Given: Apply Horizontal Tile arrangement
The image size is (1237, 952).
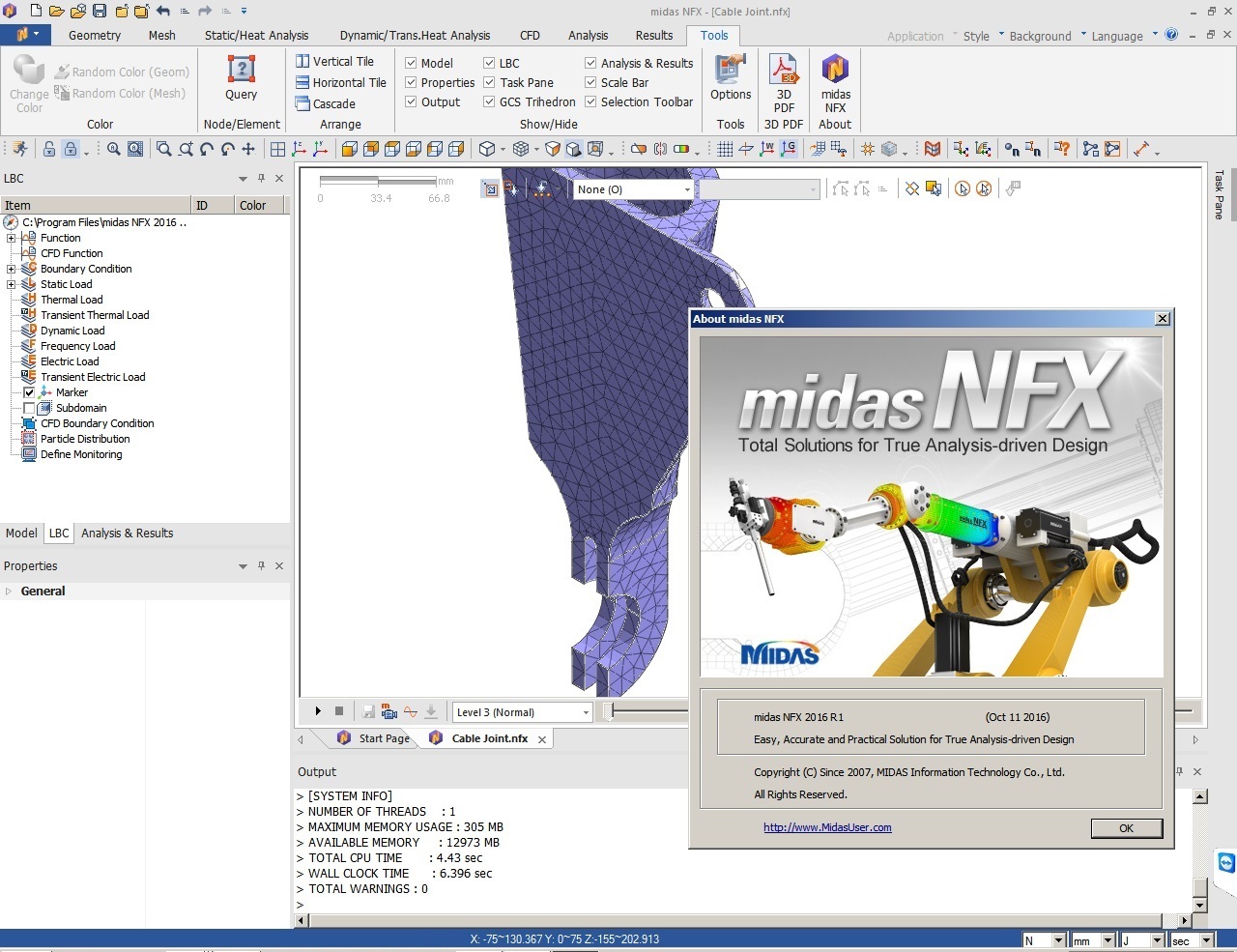Looking at the screenshot, I should [x=340, y=82].
